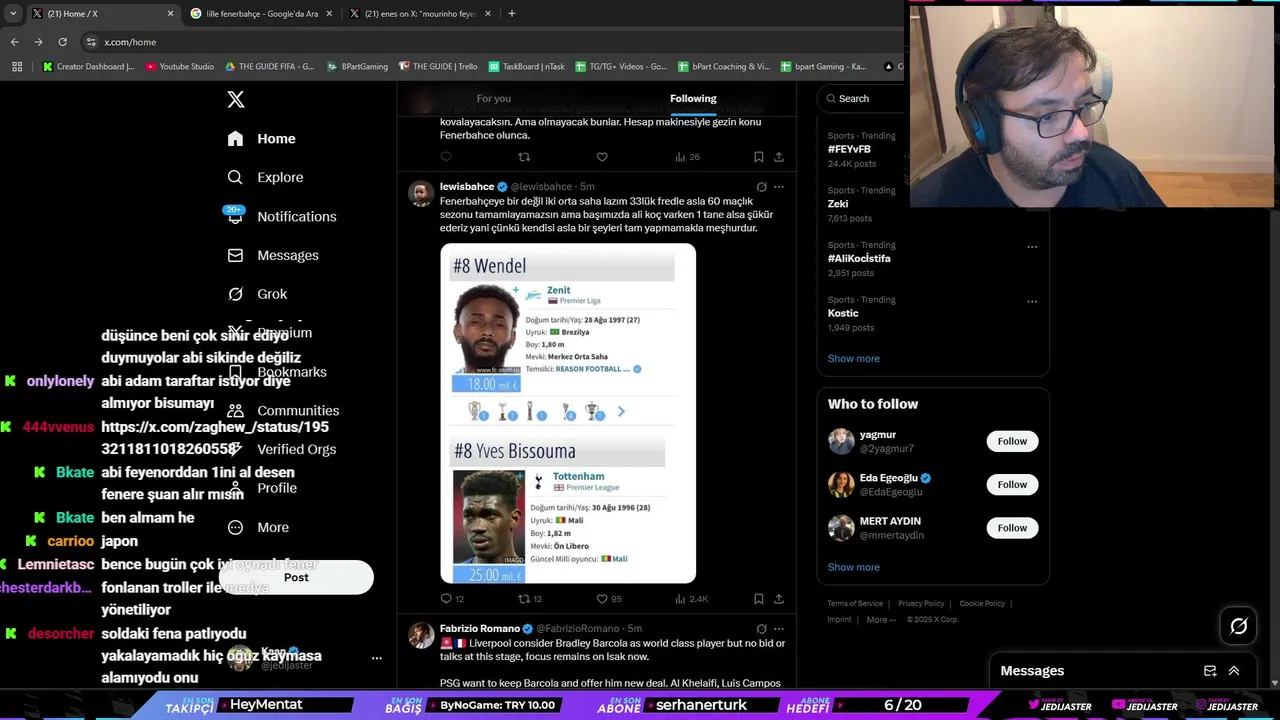
Task: Open THE GUIDE | Trello bookmark
Action: click(x=438, y=66)
